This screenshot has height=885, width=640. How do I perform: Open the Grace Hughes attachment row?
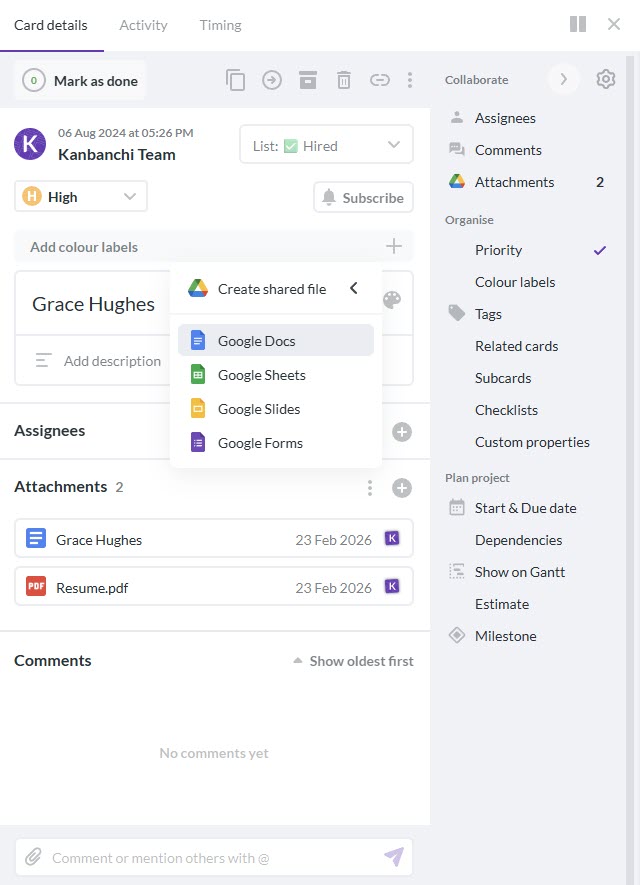pos(214,538)
